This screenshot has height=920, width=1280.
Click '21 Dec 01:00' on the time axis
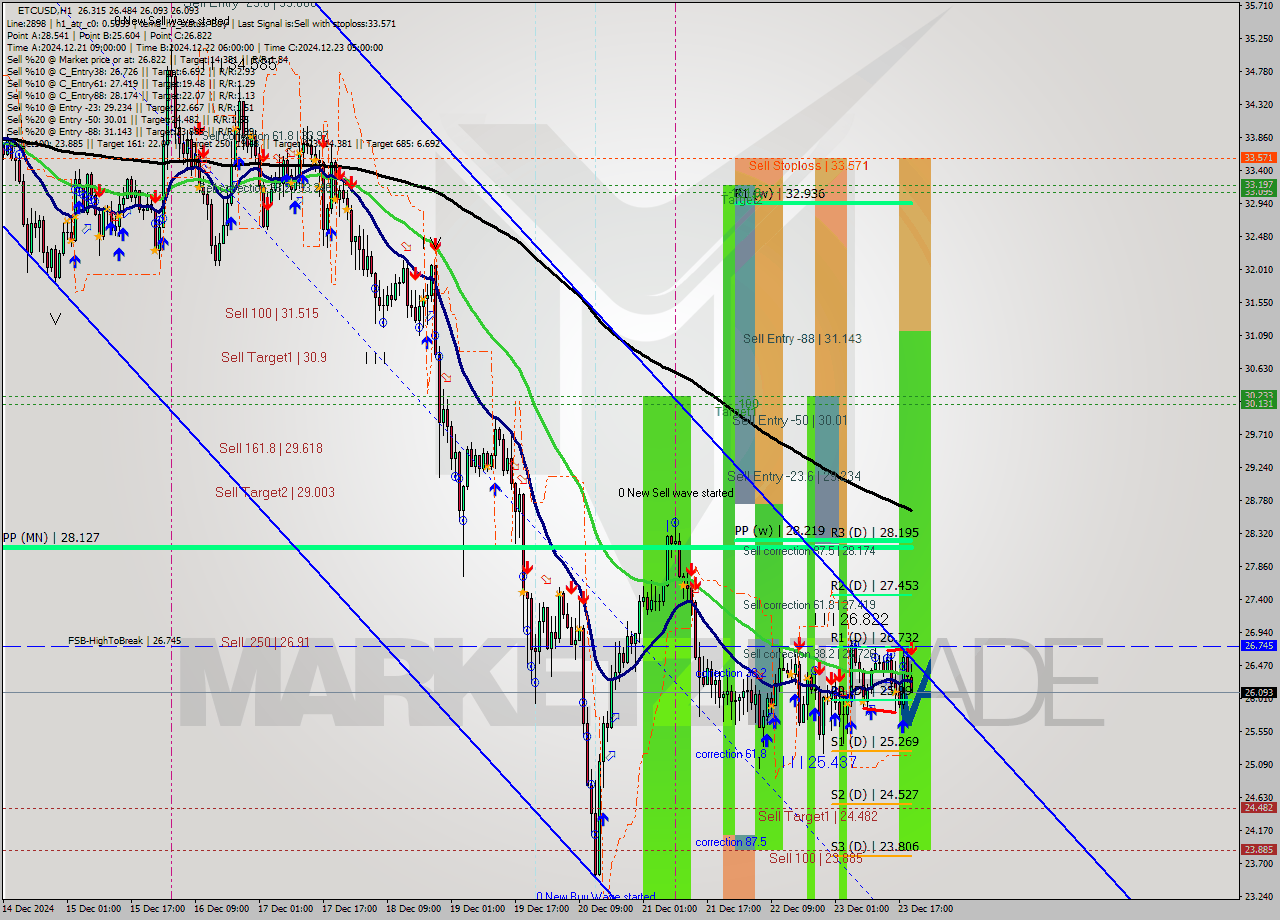(x=669, y=909)
